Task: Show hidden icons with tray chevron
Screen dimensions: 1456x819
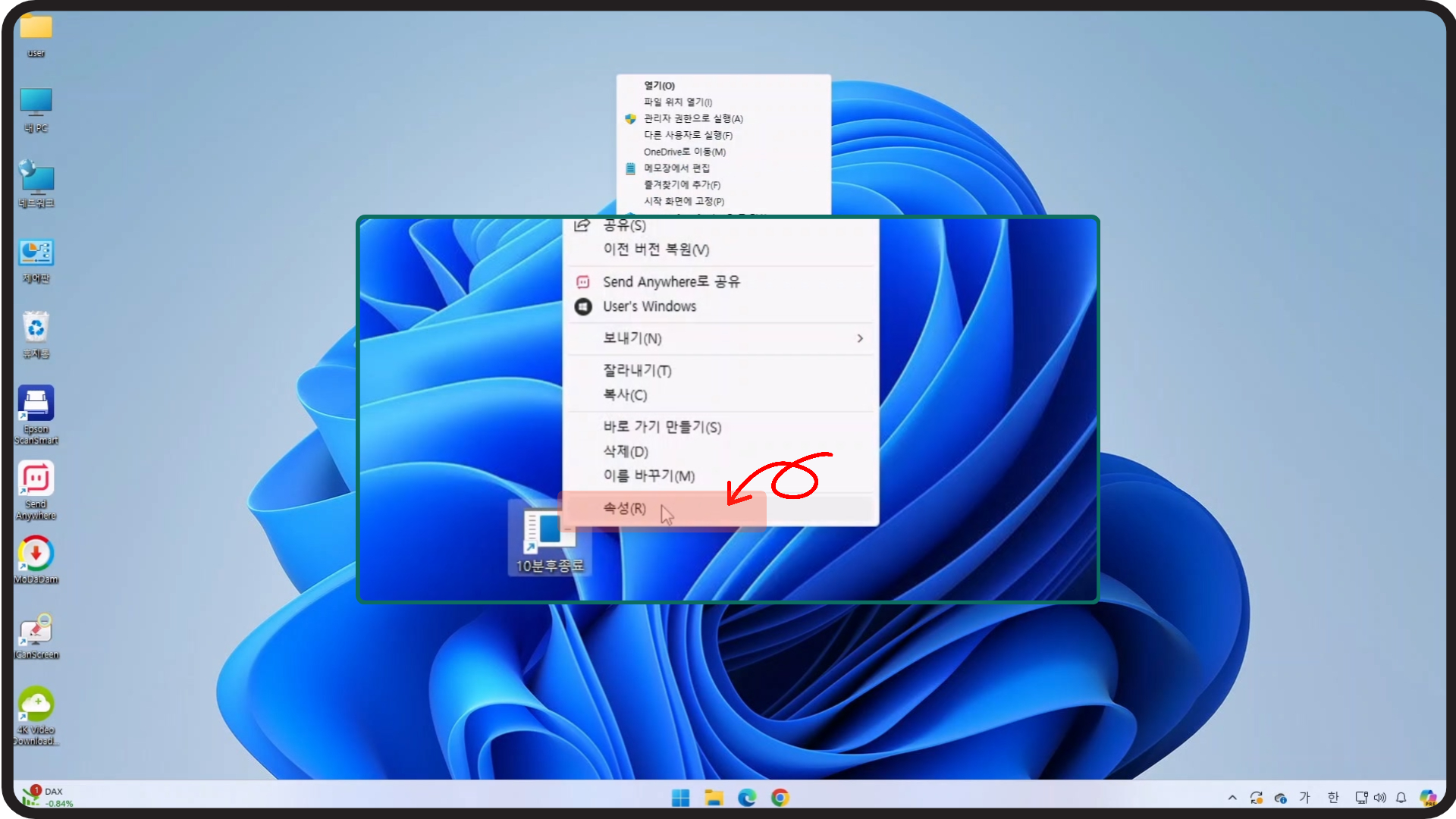Action: tap(1232, 798)
